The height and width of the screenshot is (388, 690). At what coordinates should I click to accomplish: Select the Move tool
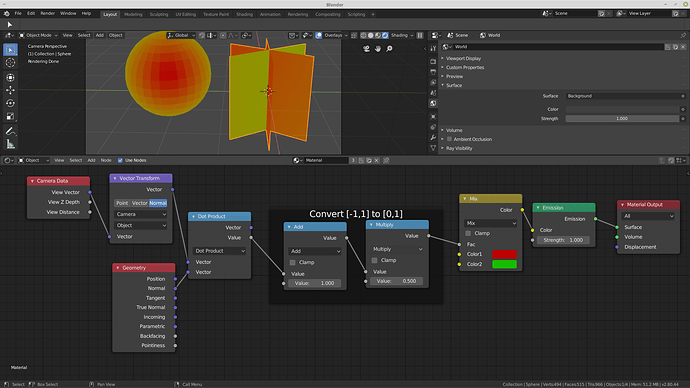[10, 90]
